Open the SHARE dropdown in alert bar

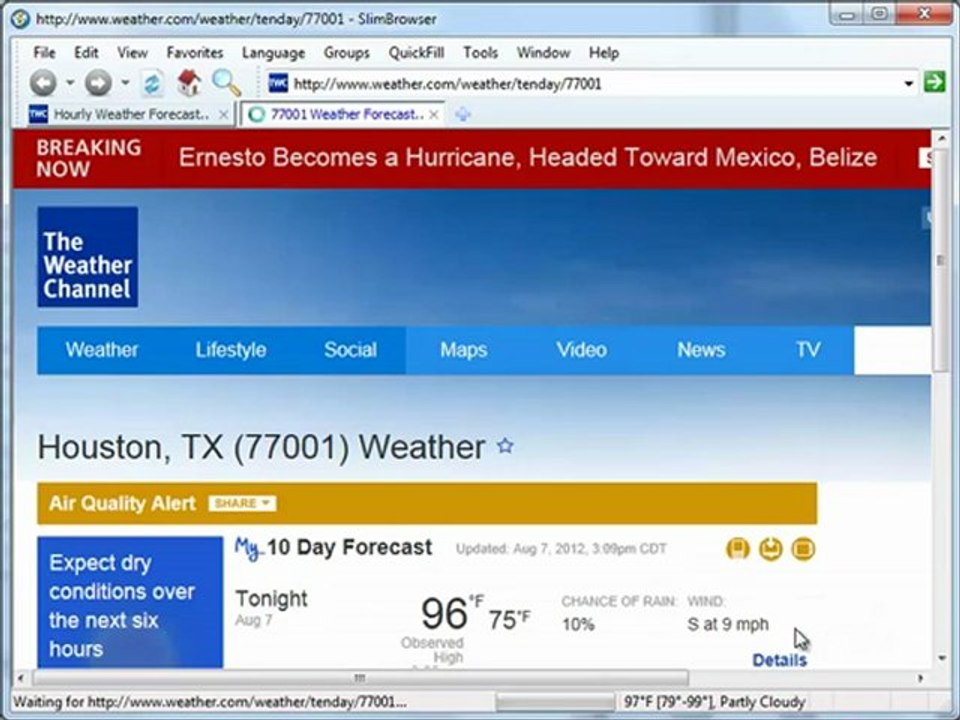tap(242, 503)
